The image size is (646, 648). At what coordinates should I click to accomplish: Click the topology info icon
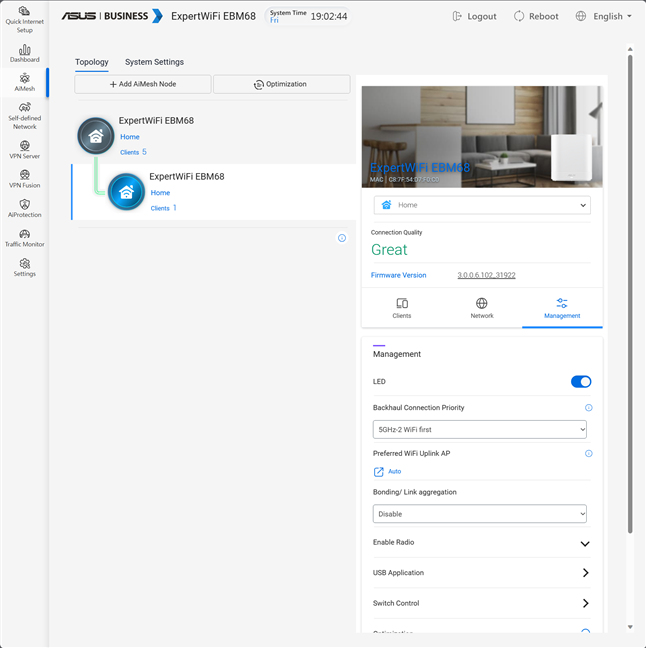point(342,238)
